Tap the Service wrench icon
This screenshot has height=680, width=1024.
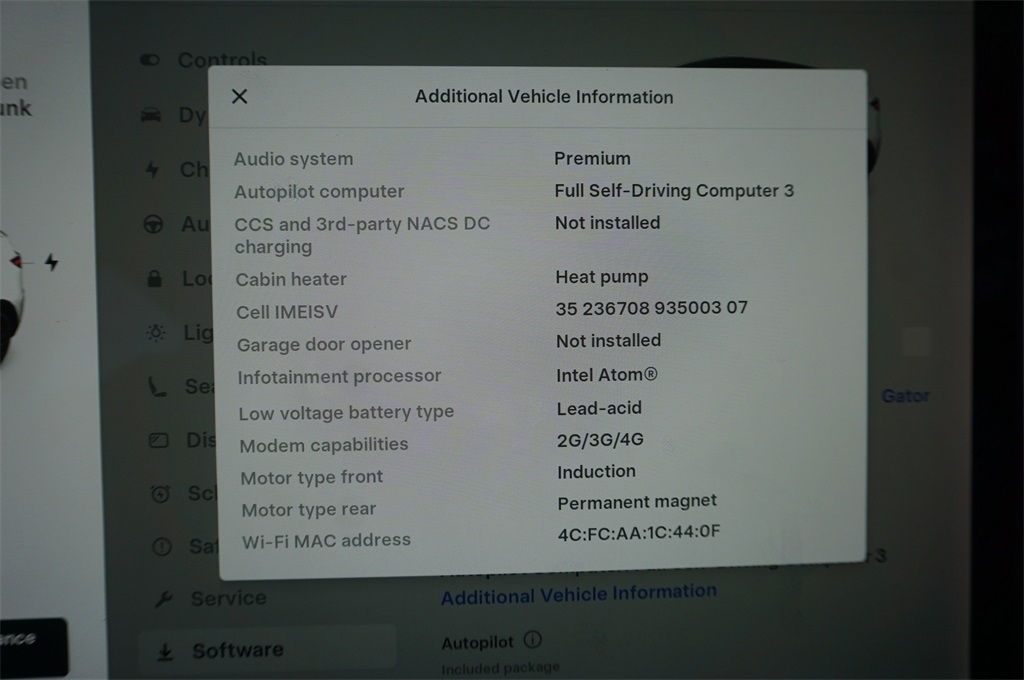163,599
